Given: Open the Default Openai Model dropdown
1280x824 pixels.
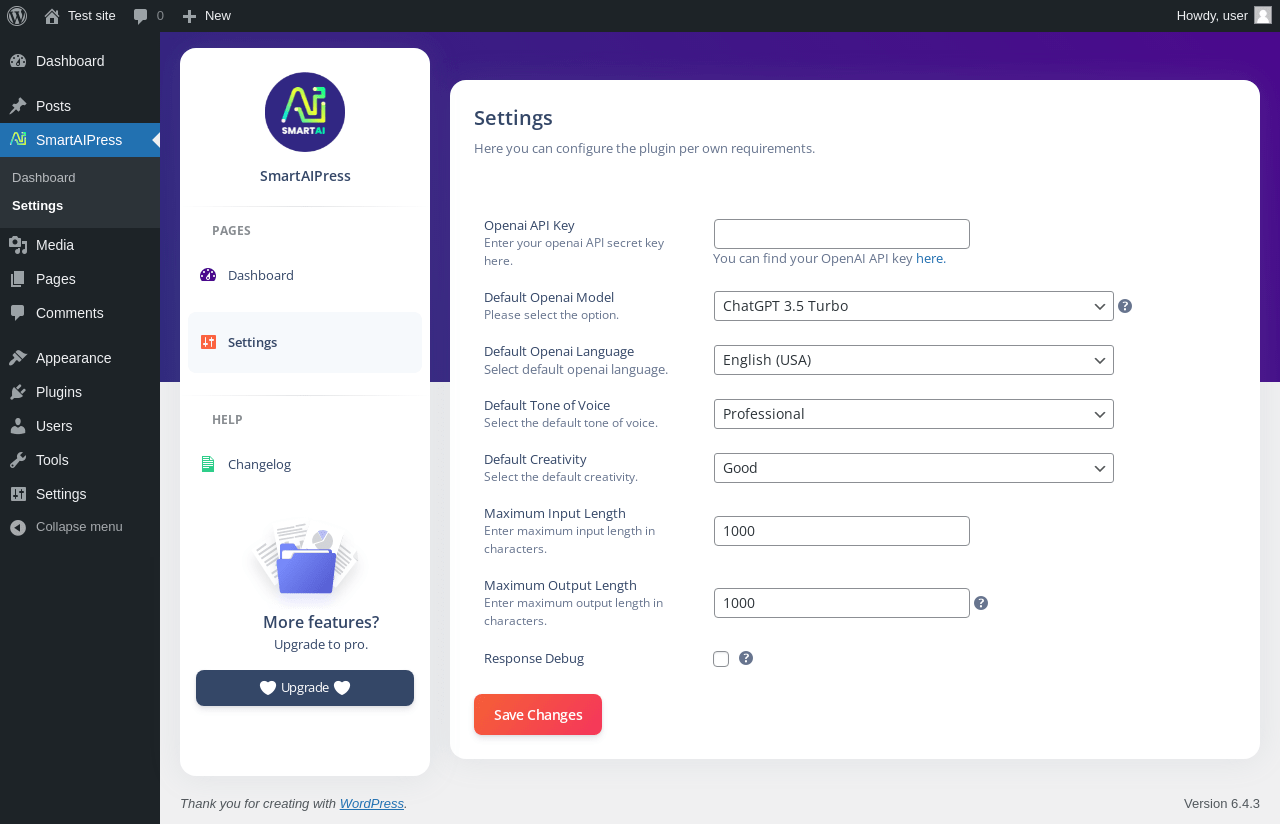Looking at the screenshot, I should pyautogui.click(x=914, y=306).
